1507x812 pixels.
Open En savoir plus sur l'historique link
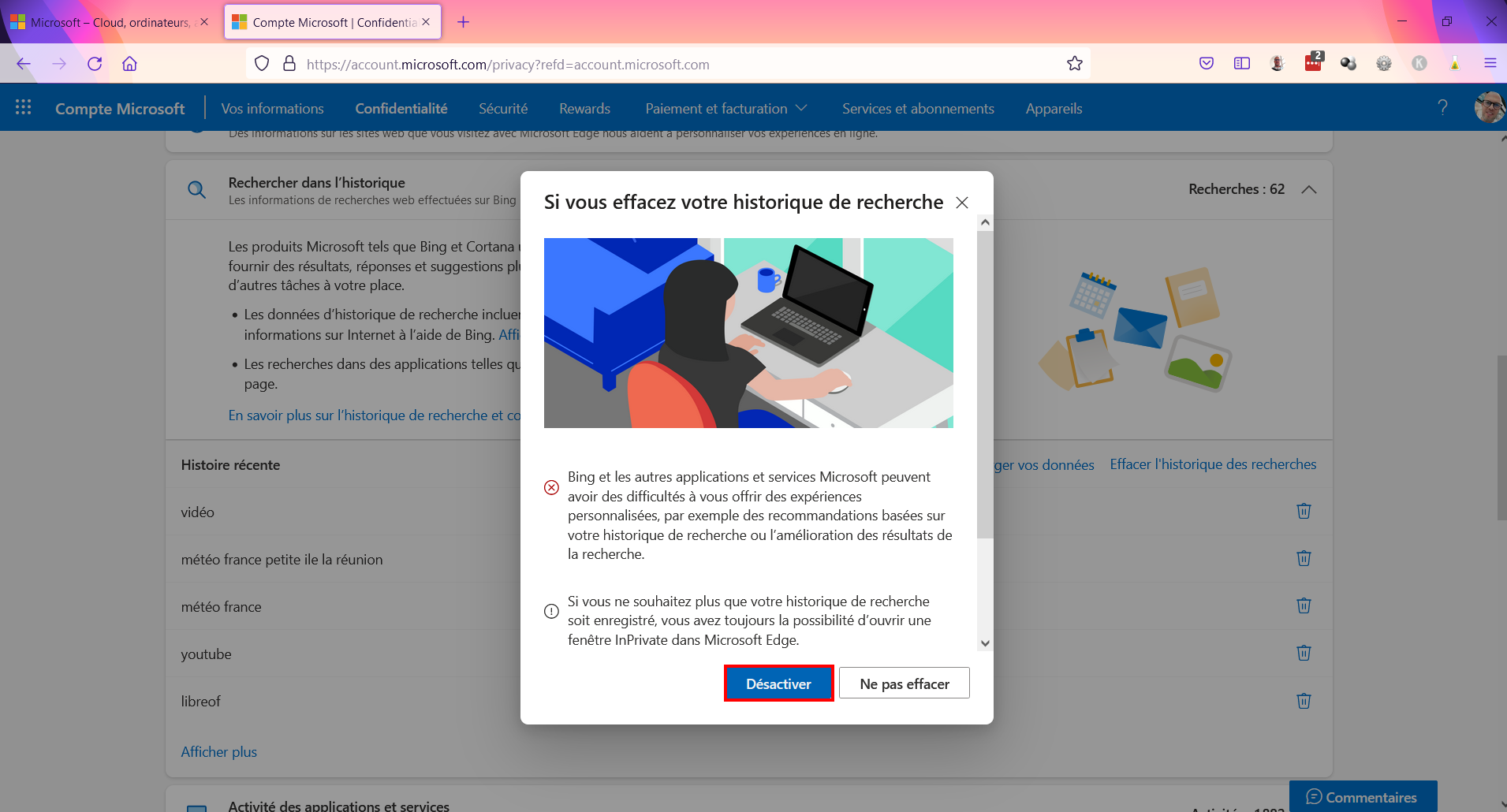pos(375,415)
